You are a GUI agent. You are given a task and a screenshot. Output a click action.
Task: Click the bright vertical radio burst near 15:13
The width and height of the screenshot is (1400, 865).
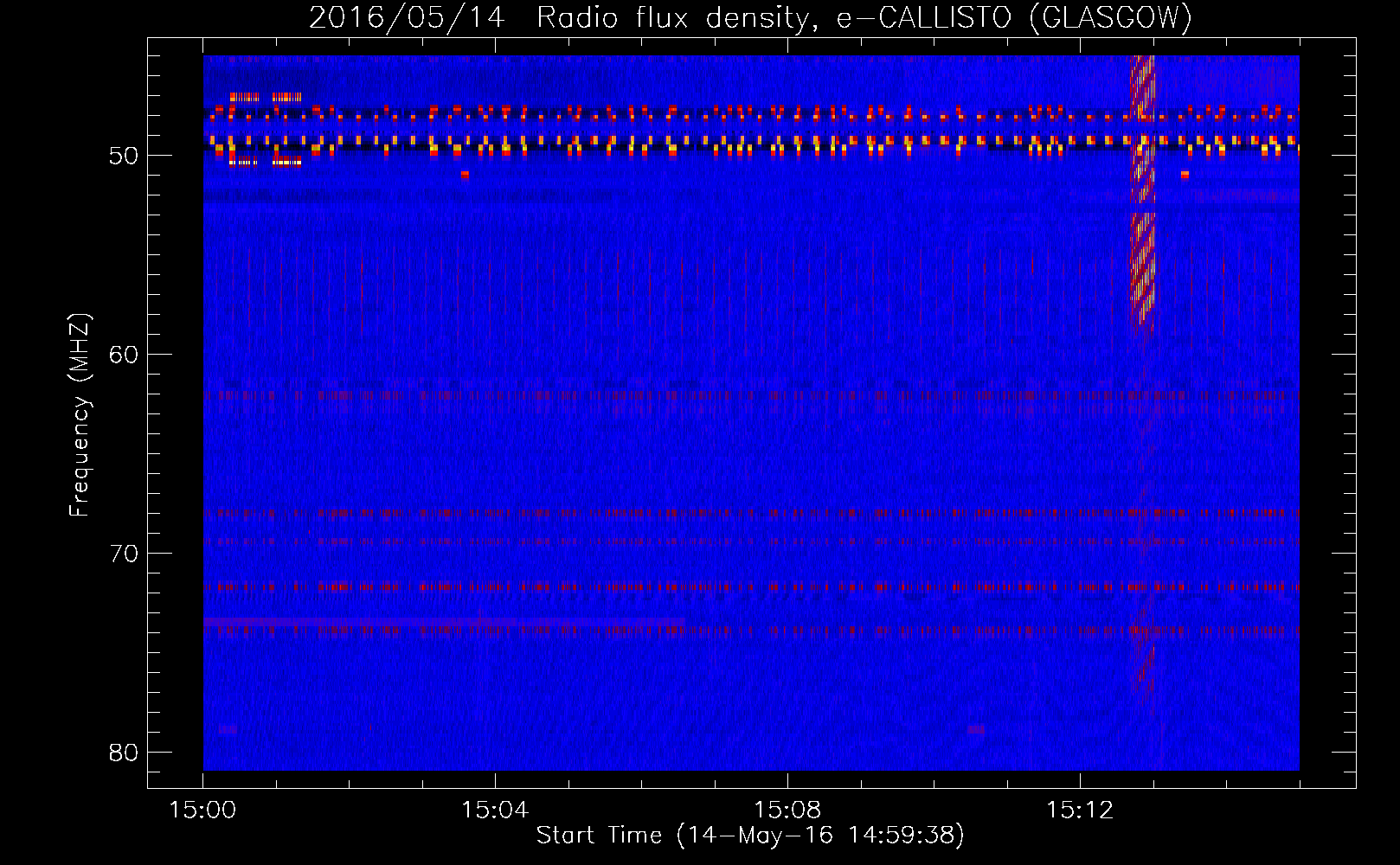coord(1142,195)
